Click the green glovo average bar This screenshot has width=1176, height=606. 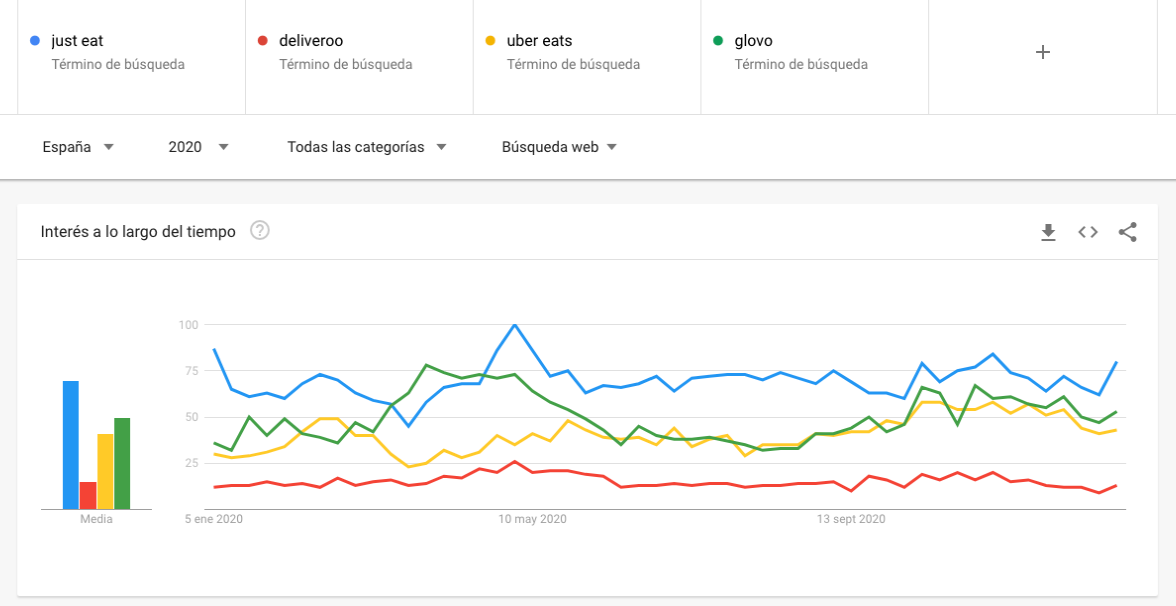[x=122, y=463]
